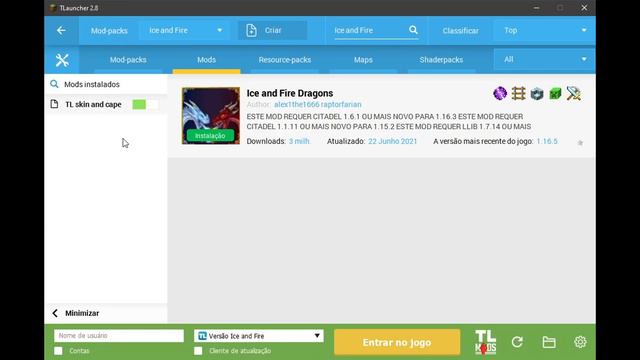
Task: Click the file icon beside TL skin and cape
Action: [54, 104]
